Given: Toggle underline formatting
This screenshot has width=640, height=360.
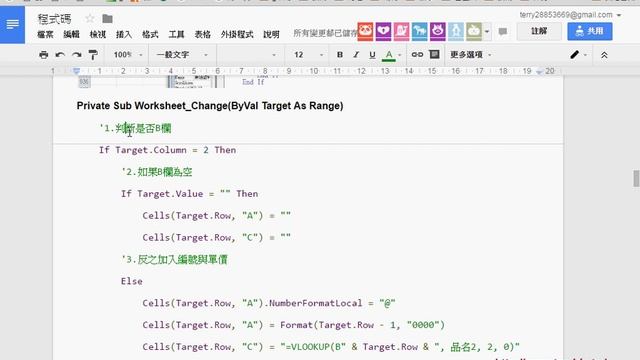Looking at the screenshot, I should pyautogui.click(x=372, y=55).
